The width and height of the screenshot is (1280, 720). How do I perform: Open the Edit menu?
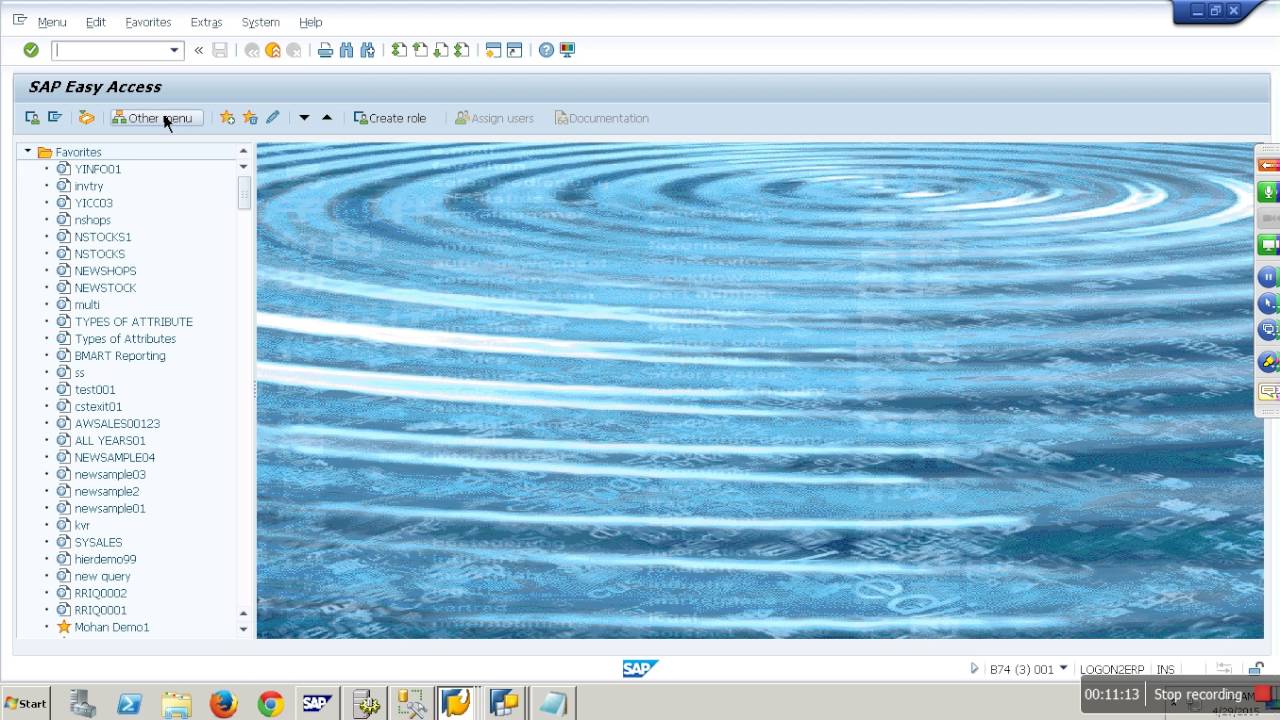[95, 22]
